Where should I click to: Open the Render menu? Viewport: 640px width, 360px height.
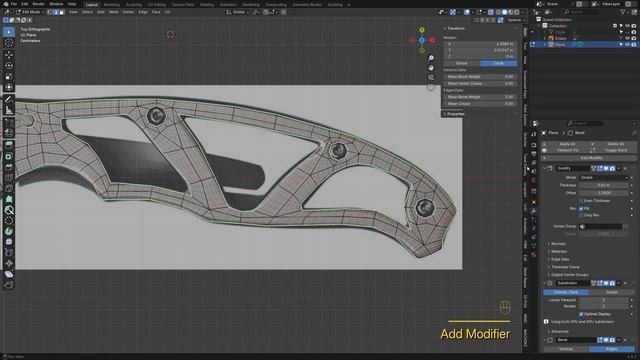coord(38,4)
